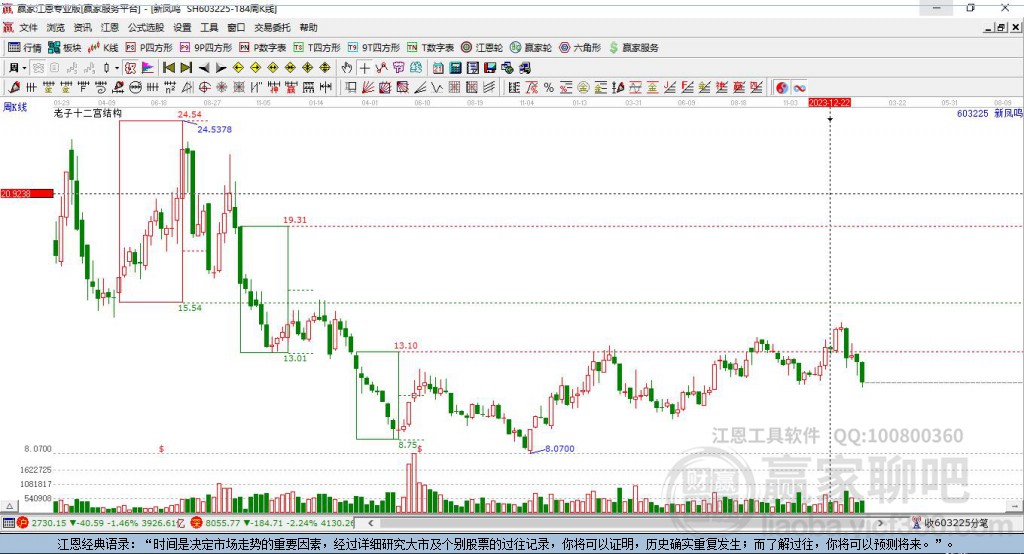Open the calendar icon in toolbar
This screenshot has width=1024, height=554.
[x=438, y=68]
